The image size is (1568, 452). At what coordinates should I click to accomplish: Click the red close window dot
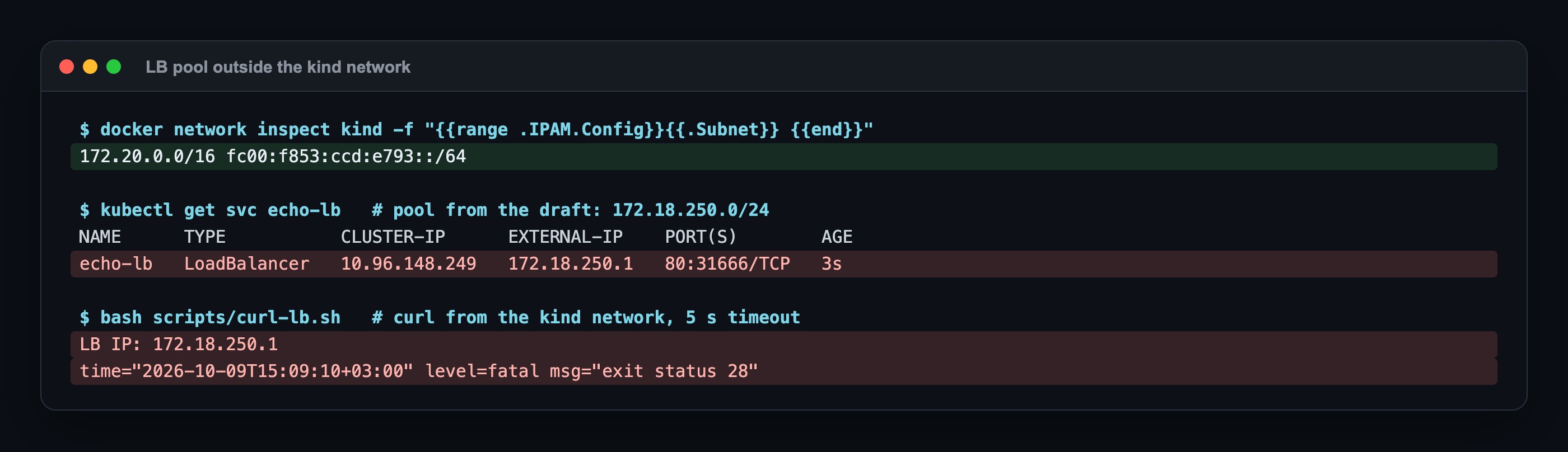coord(66,67)
